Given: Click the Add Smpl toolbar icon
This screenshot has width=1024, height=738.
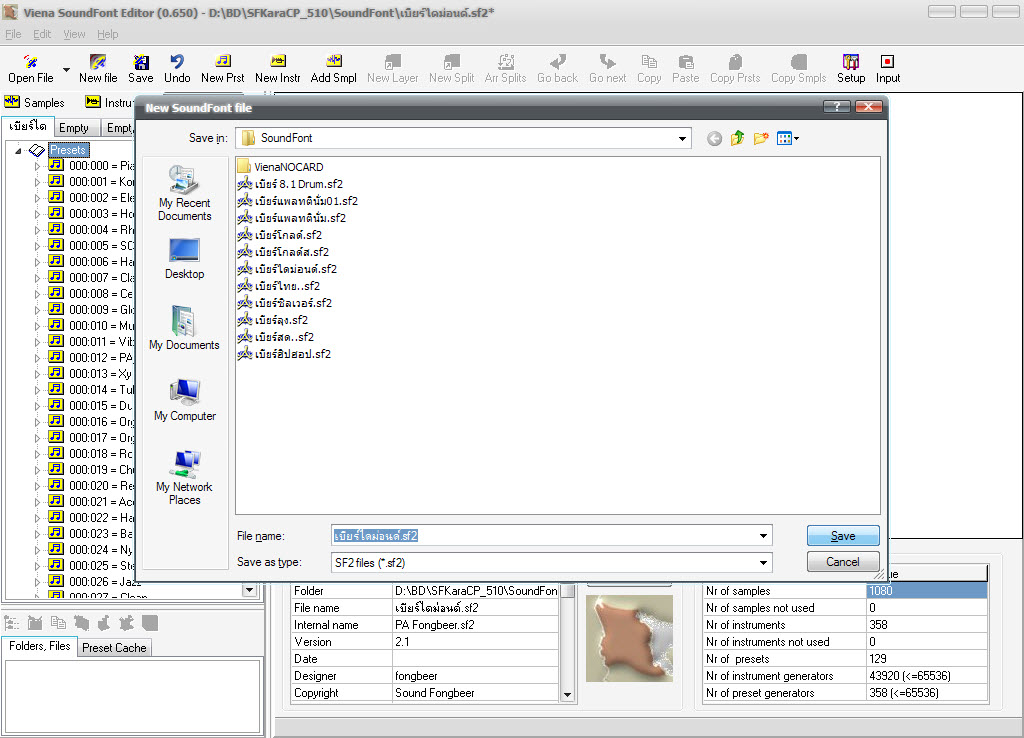Looking at the screenshot, I should point(334,69).
